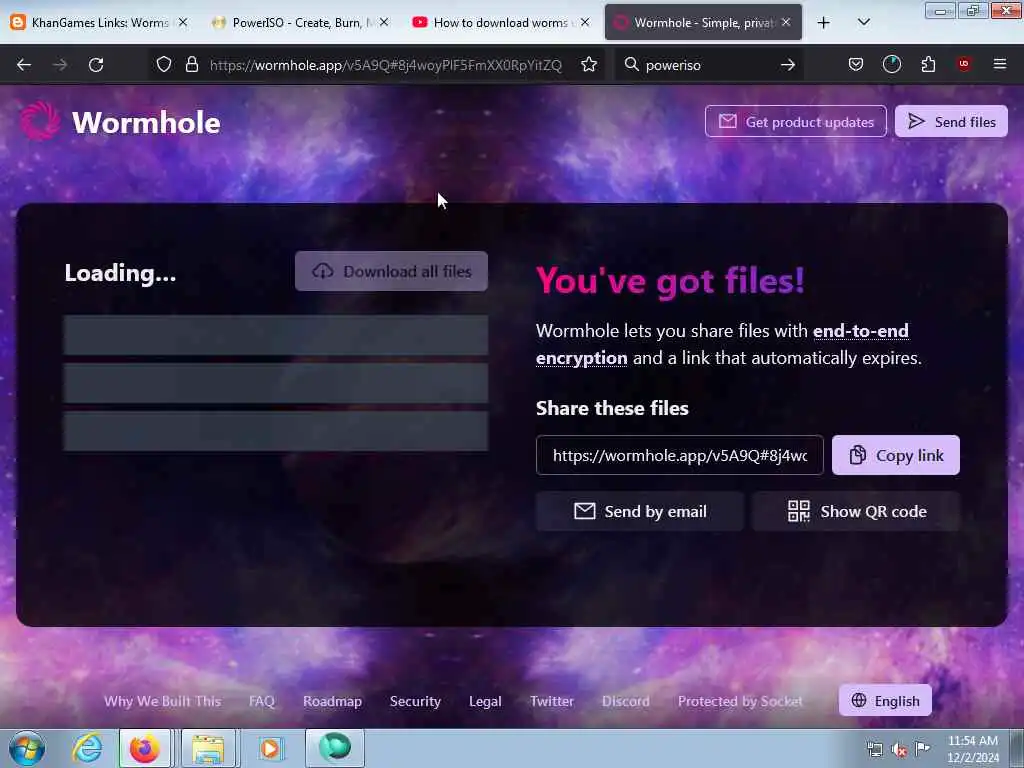Image resolution: width=1024 pixels, height=768 pixels.
Task: Launch Internet Explorer from taskbar
Action: [87, 748]
